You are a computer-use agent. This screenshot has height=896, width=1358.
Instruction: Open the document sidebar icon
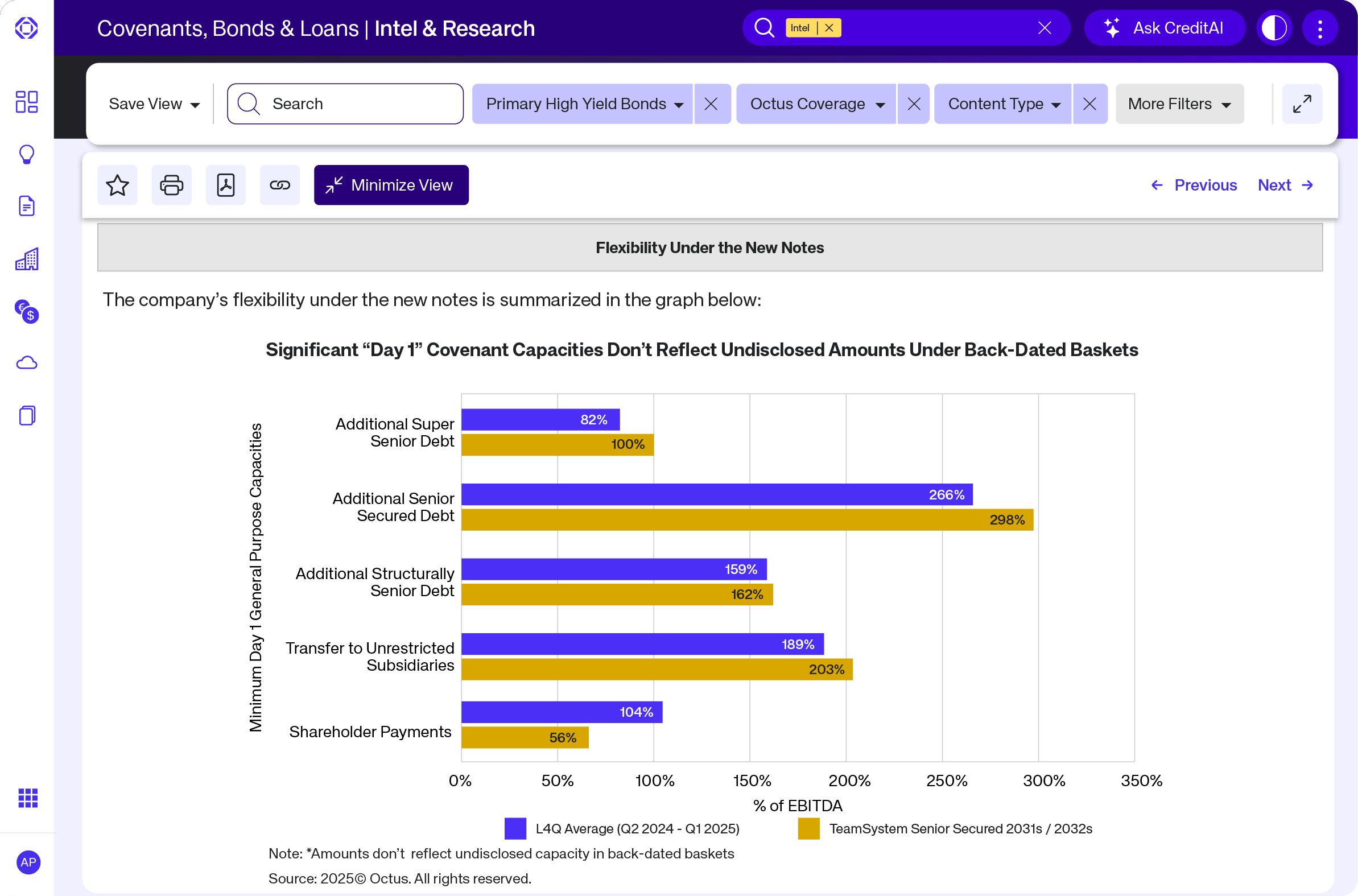(x=27, y=207)
